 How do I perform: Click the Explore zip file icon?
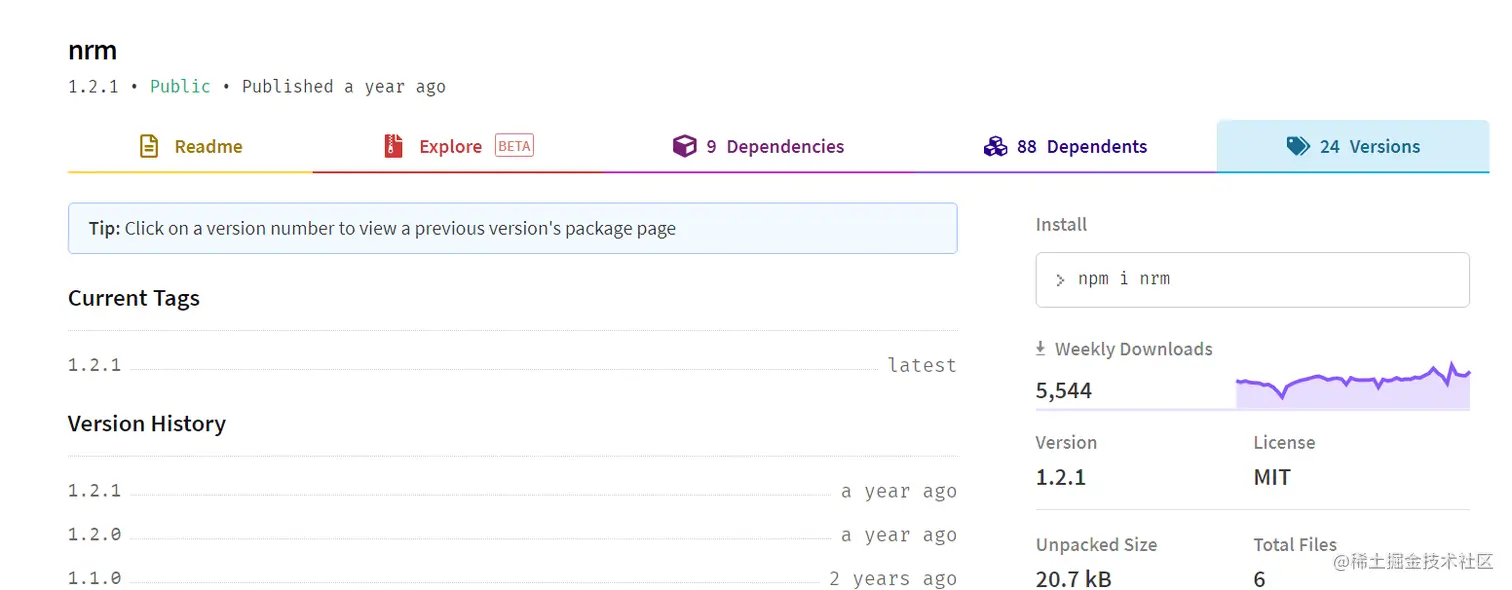[394, 147]
